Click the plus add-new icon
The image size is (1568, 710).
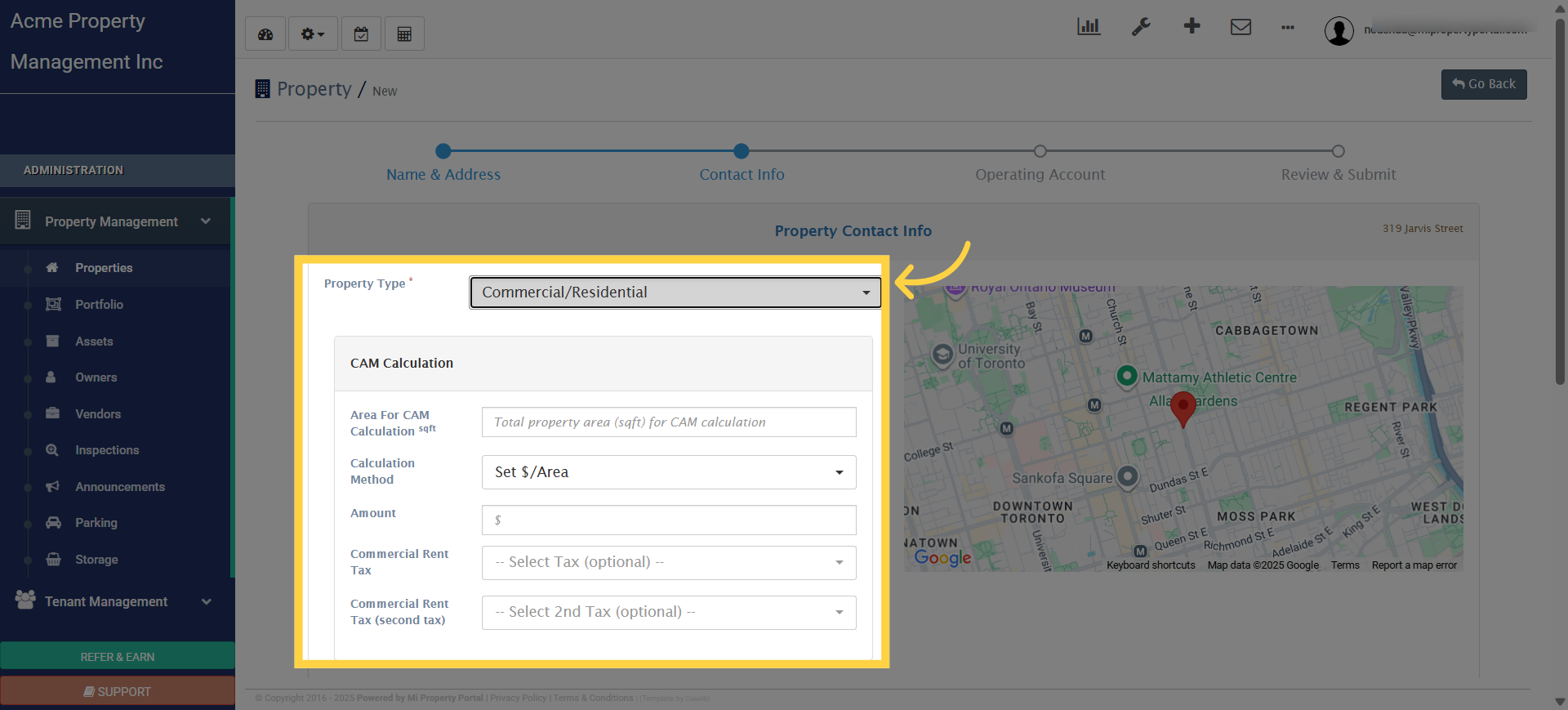[1192, 26]
